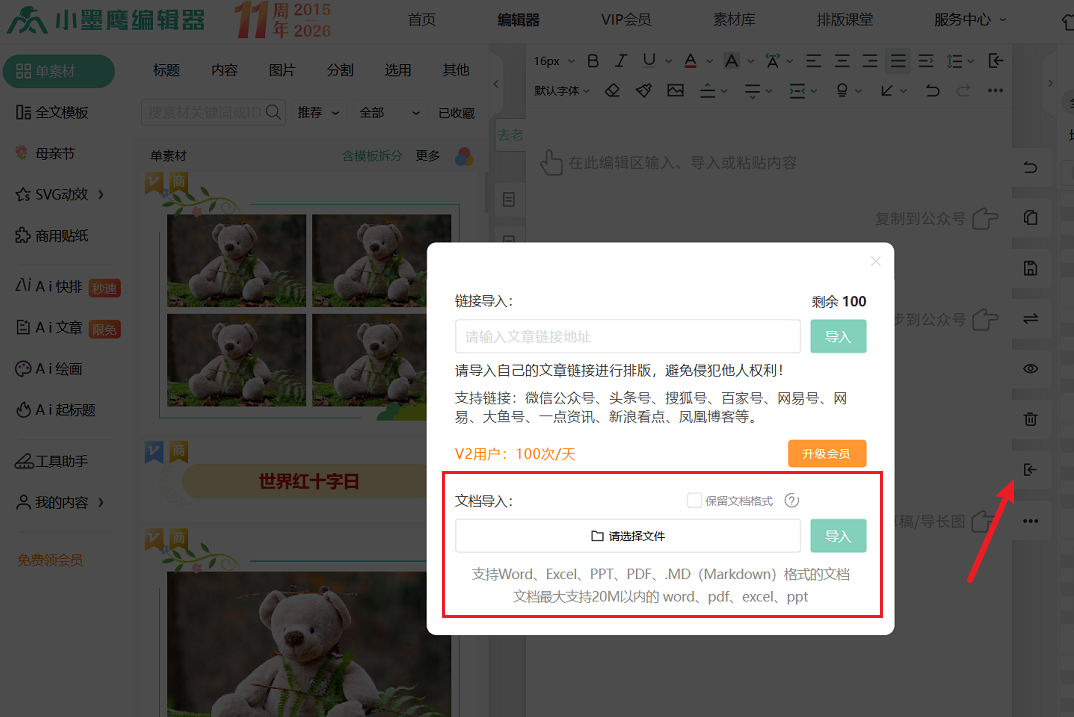Switch to the 分割 material tab

point(340,70)
